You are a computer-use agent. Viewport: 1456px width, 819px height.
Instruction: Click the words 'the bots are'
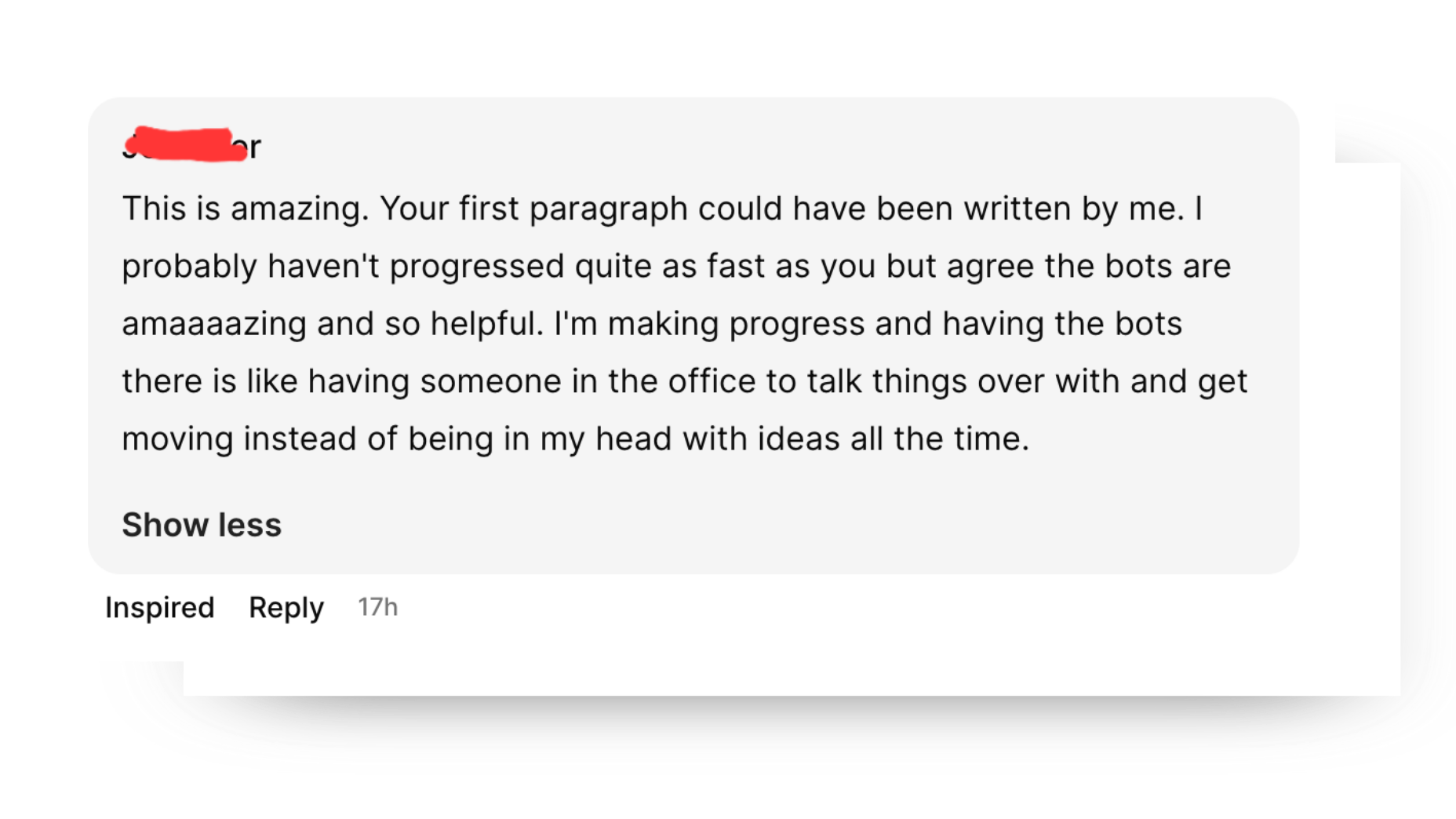tap(1137, 266)
